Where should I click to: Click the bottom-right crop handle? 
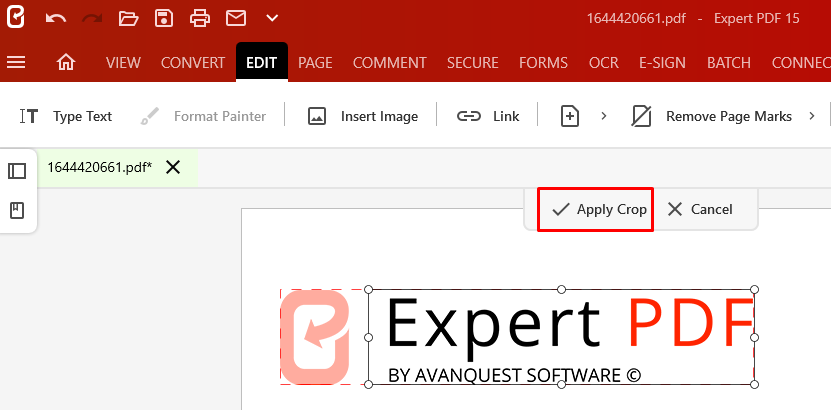pos(755,384)
